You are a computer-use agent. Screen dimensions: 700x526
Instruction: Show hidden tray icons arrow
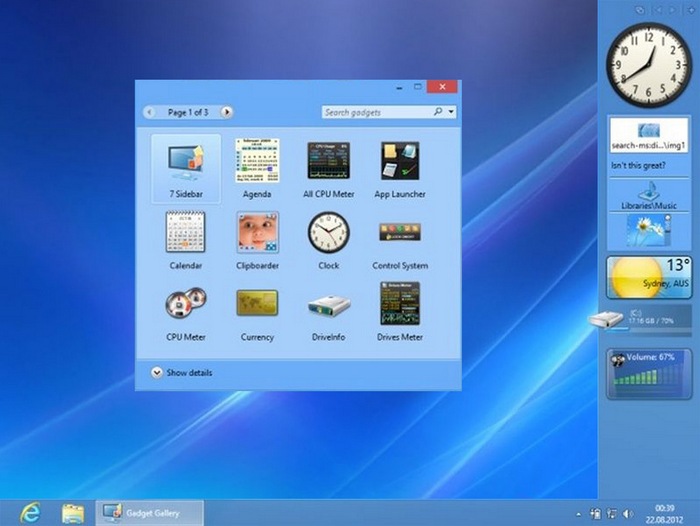click(x=579, y=514)
